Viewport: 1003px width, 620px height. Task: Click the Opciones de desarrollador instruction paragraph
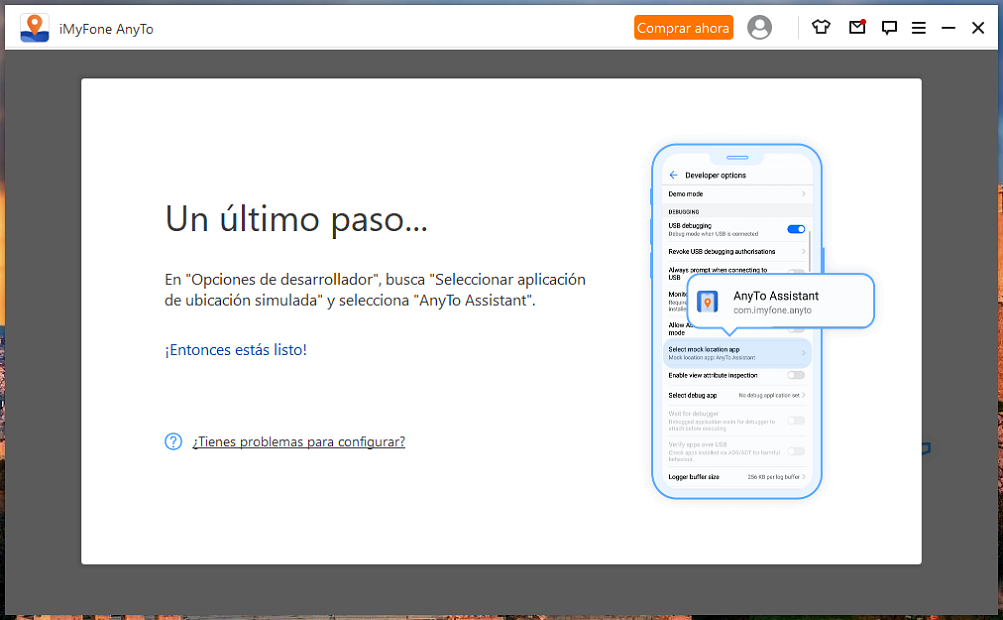pos(375,290)
